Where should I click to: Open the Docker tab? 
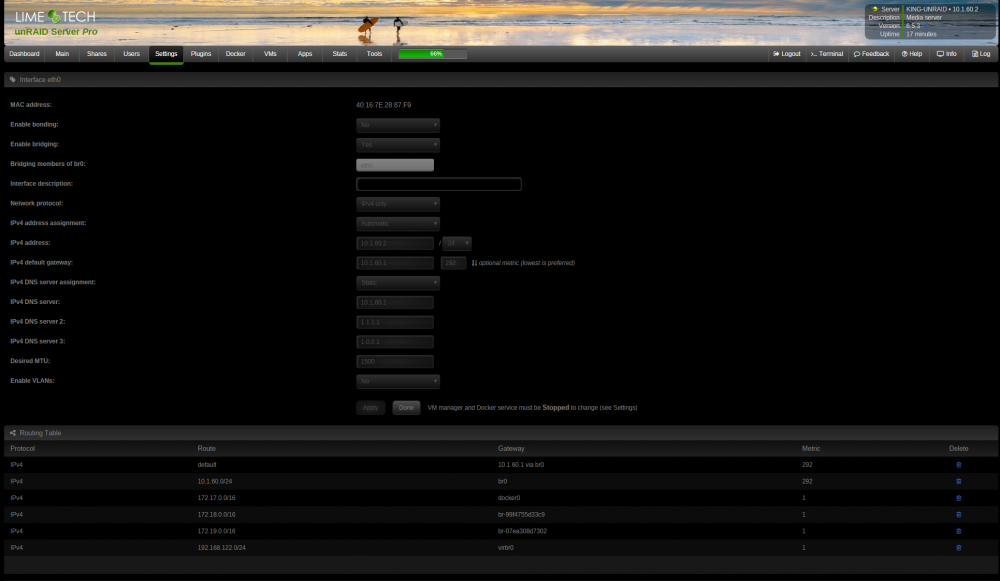point(235,54)
